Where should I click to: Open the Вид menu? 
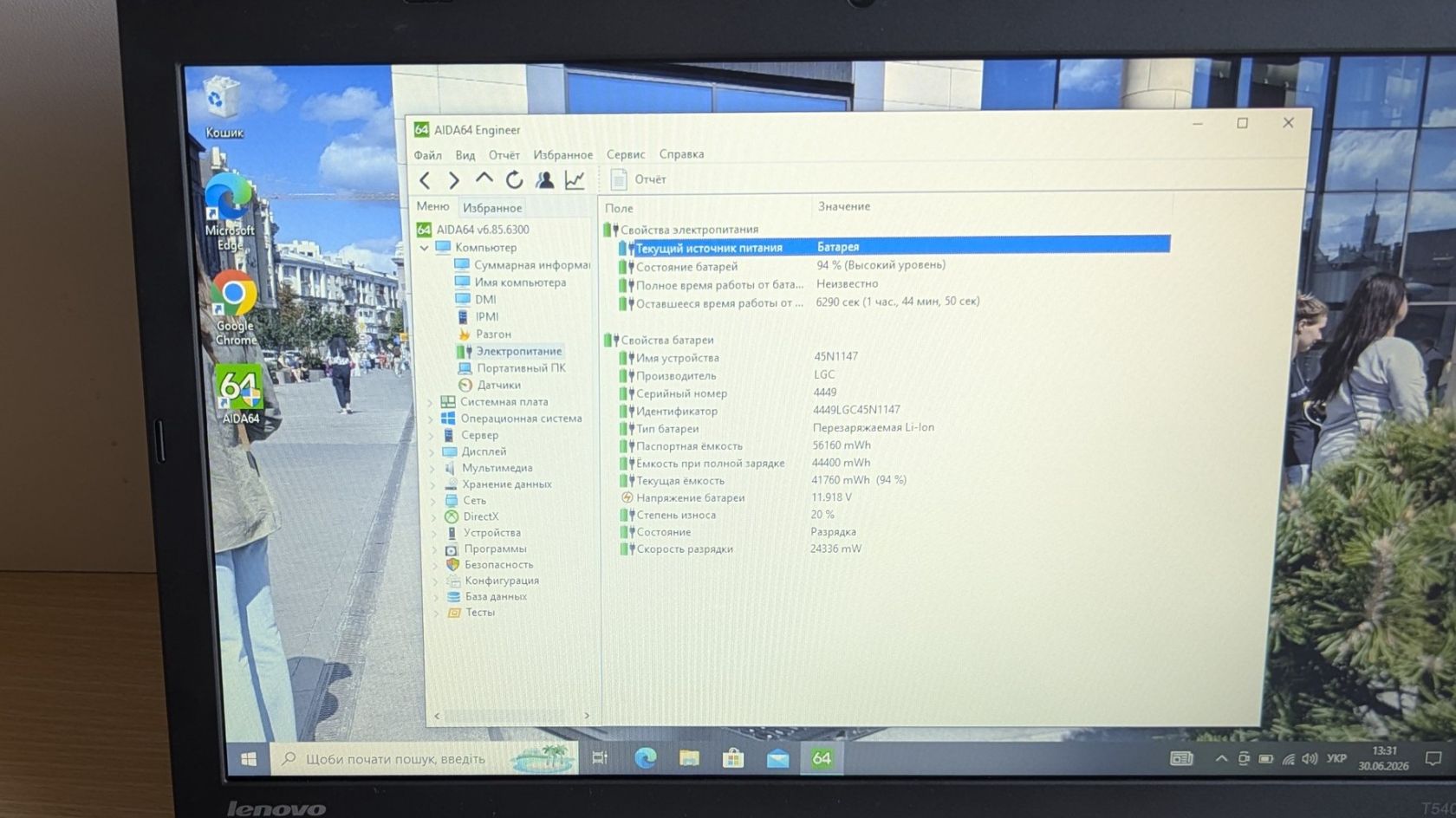(x=465, y=155)
